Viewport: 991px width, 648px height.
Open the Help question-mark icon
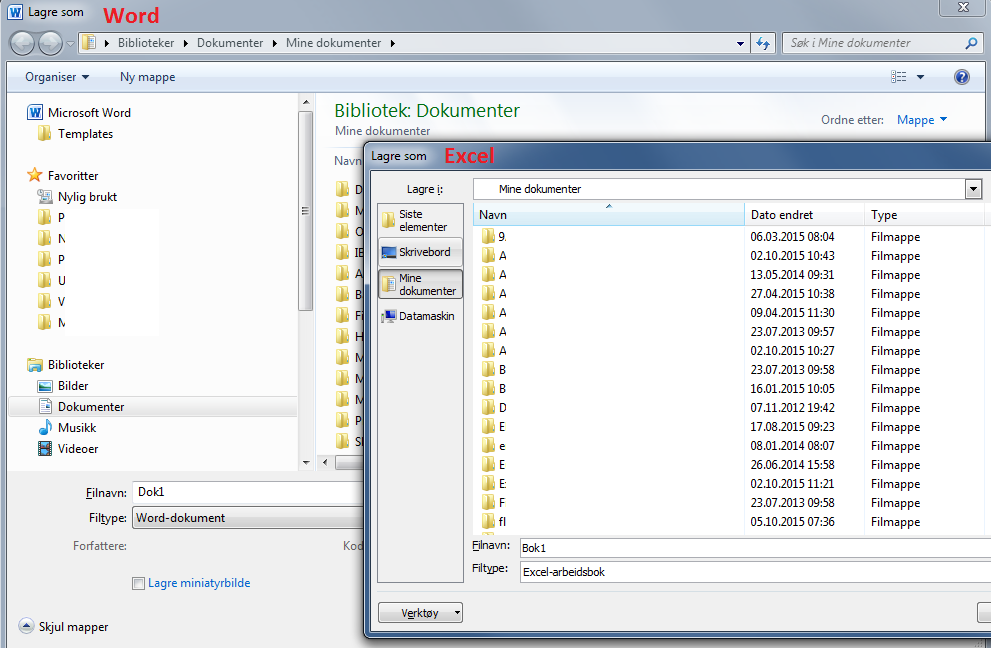click(x=961, y=77)
